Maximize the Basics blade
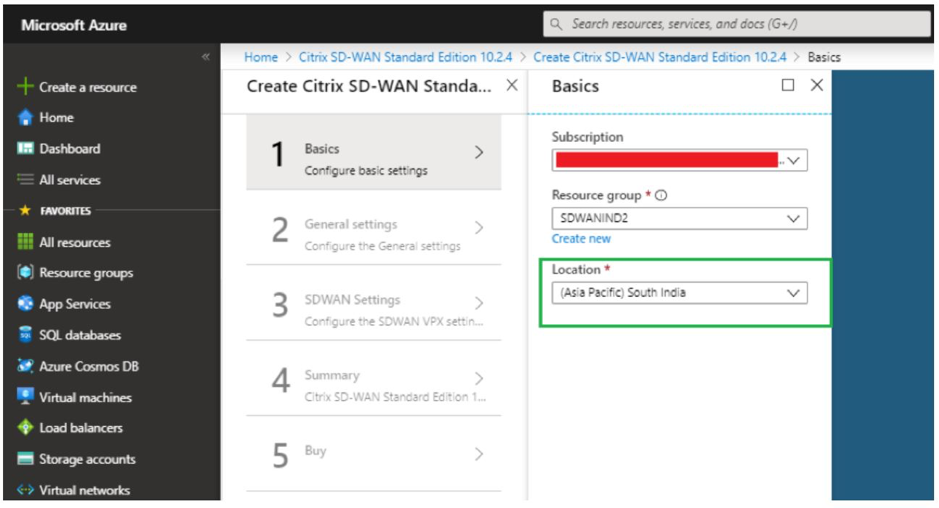The height and width of the screenshot is (508, 939). 788,85
